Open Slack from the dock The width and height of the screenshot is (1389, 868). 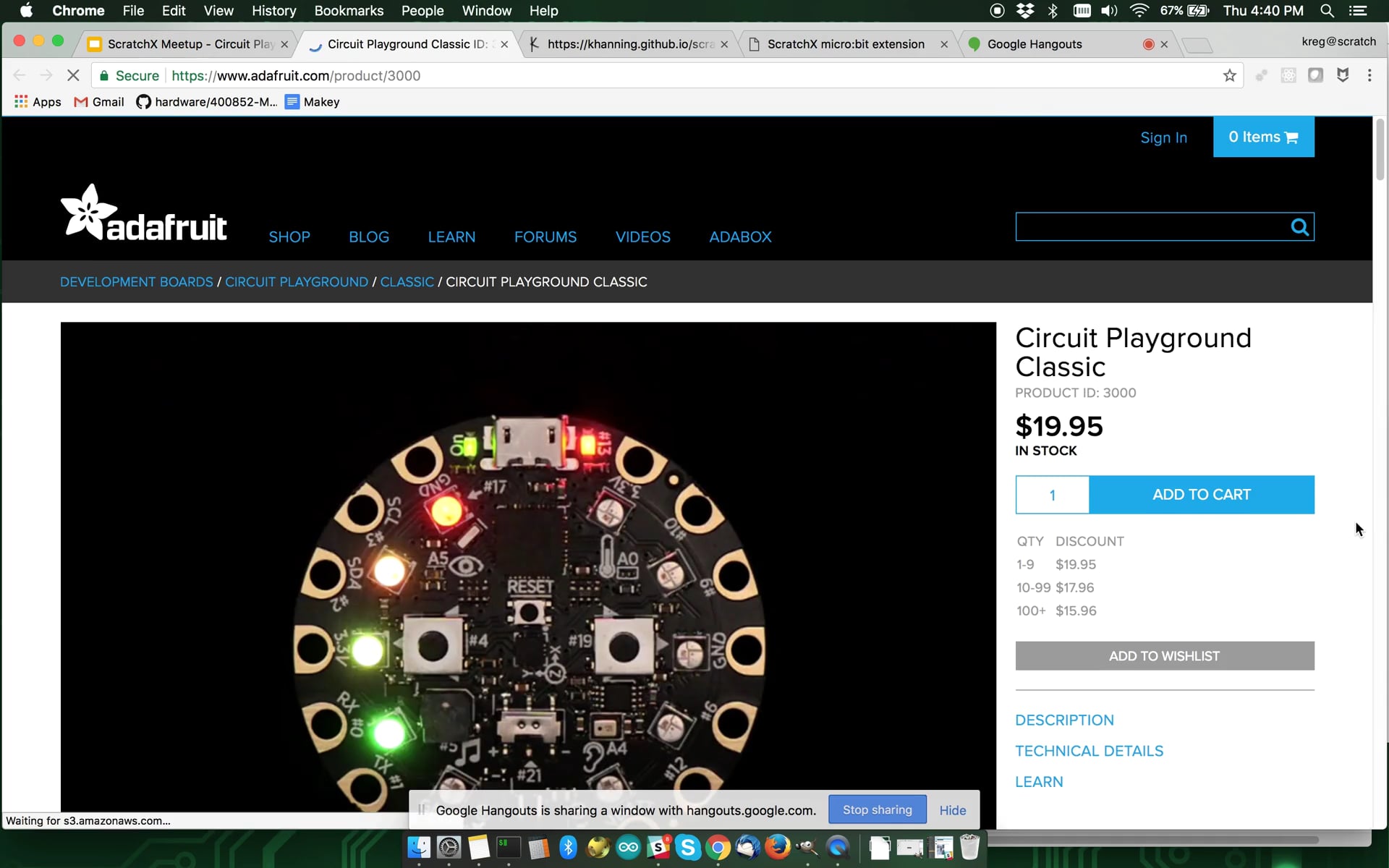pyautogui.click(x=659, y=848)
